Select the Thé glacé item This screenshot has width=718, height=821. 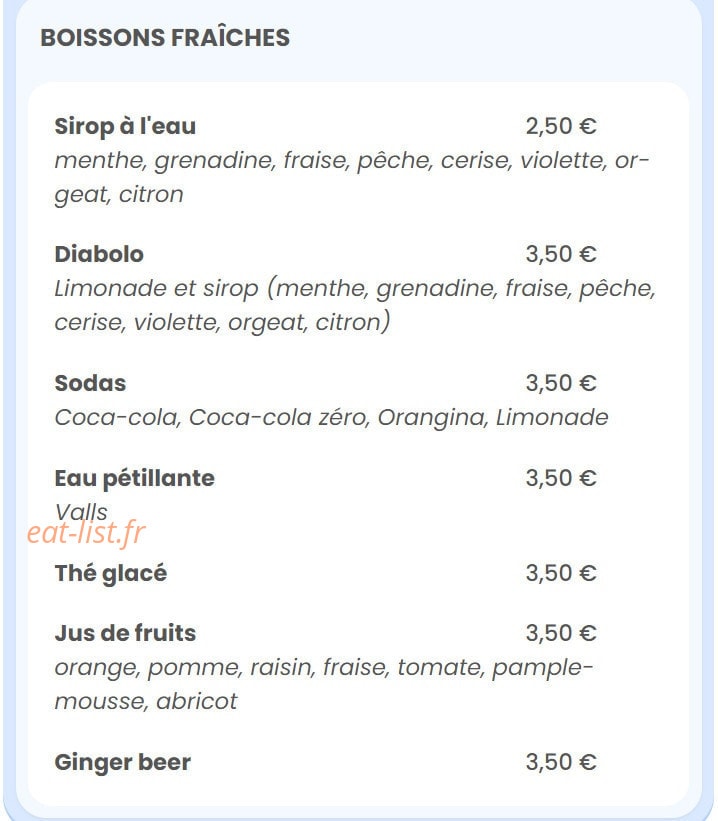[x=111, y=573]
